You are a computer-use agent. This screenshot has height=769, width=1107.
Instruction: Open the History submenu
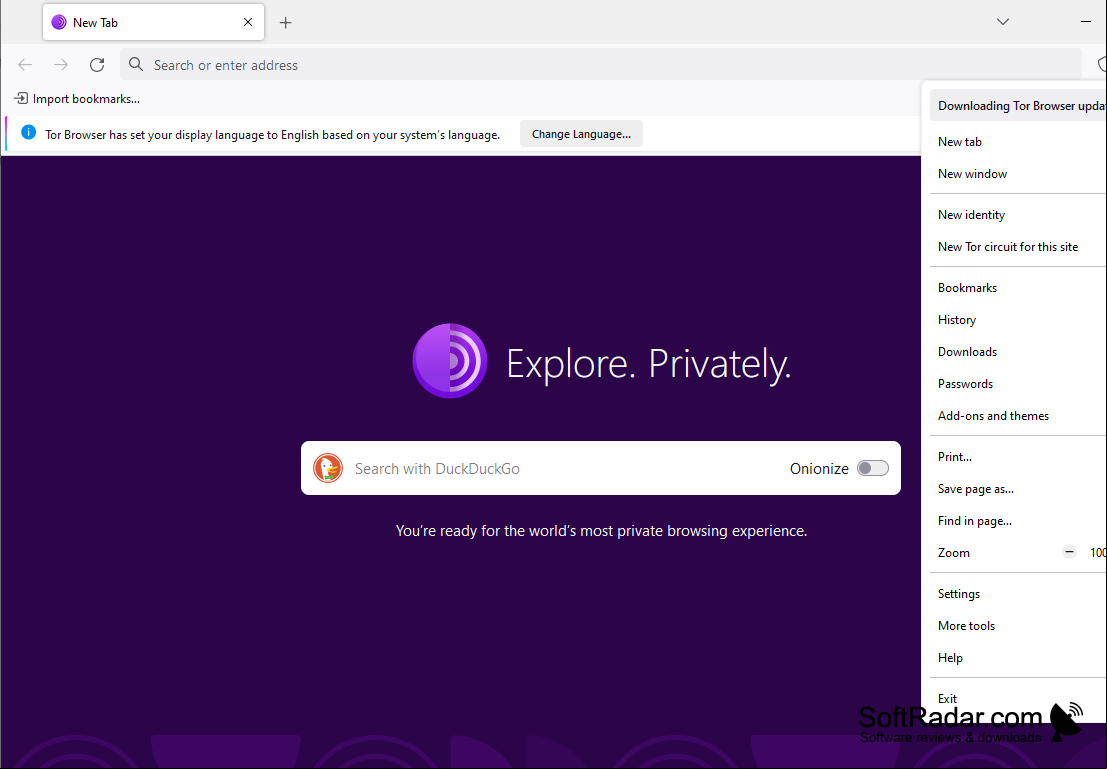click(x=1018, y=320)
